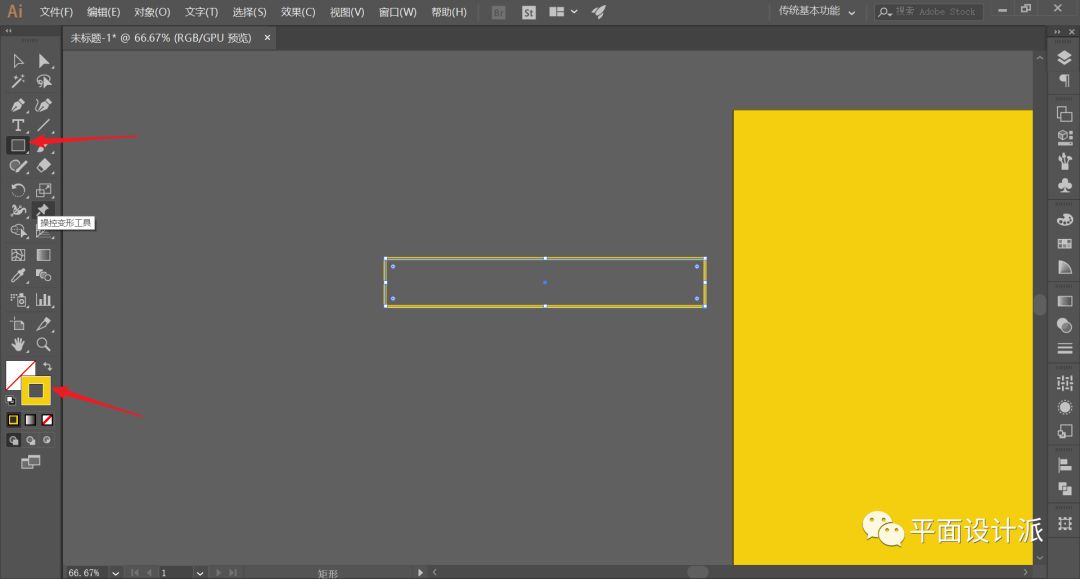Click the yellow stroke color swatch
The image size is (1080, 579).
pyautogui.click(x=36, y=390)
